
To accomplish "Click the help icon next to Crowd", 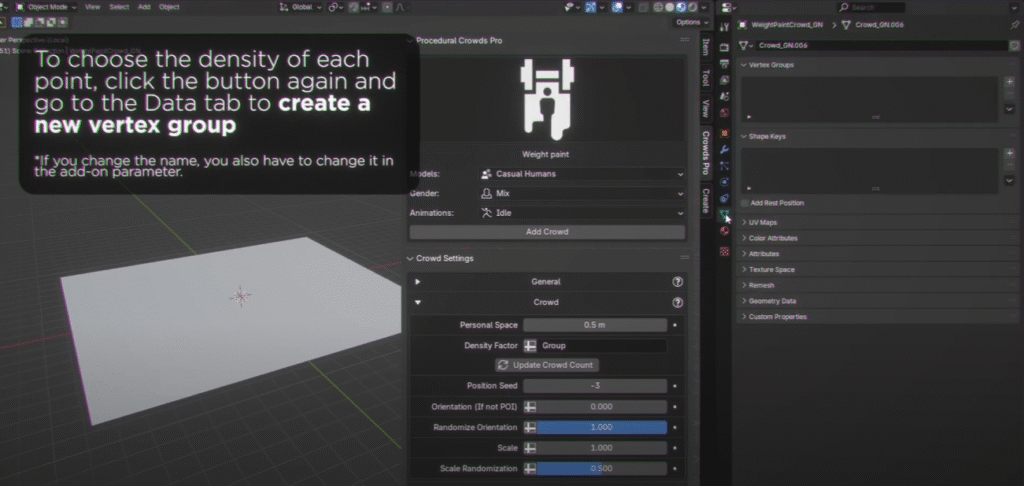I will point(677,302).
